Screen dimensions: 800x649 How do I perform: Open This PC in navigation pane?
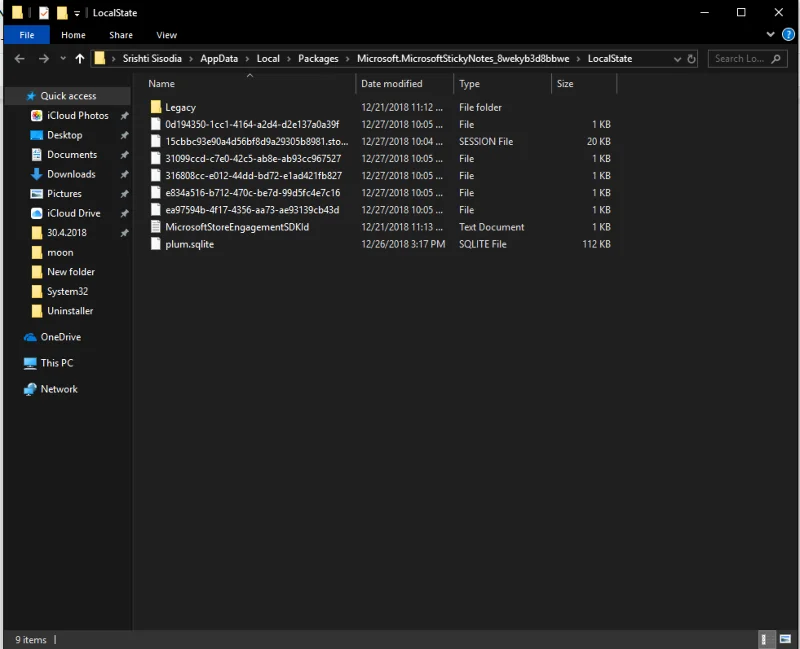[57, 363]
